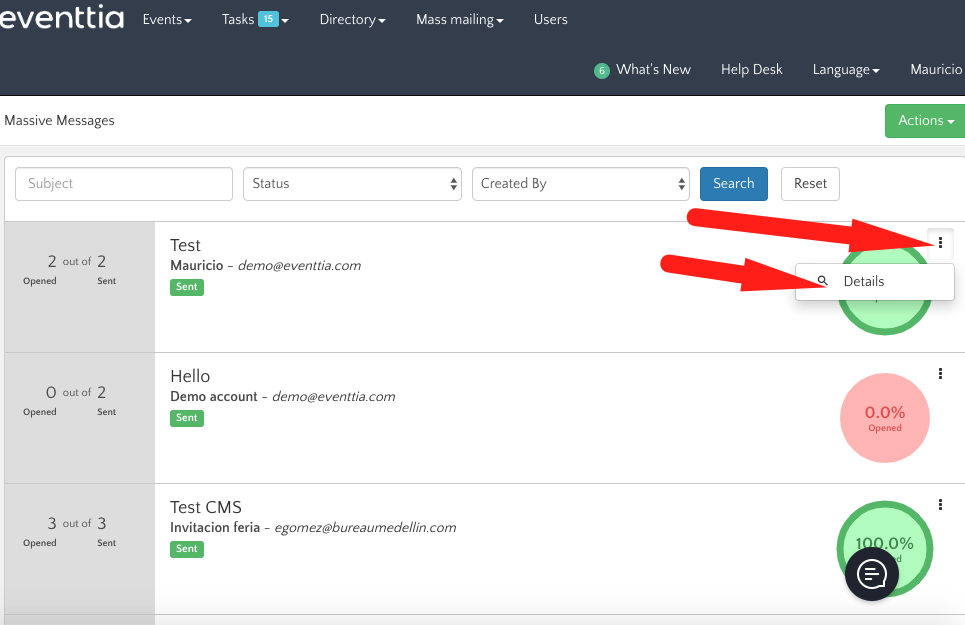
Task: Click the green What's New notification badge
Action: (x=601, y=70)
